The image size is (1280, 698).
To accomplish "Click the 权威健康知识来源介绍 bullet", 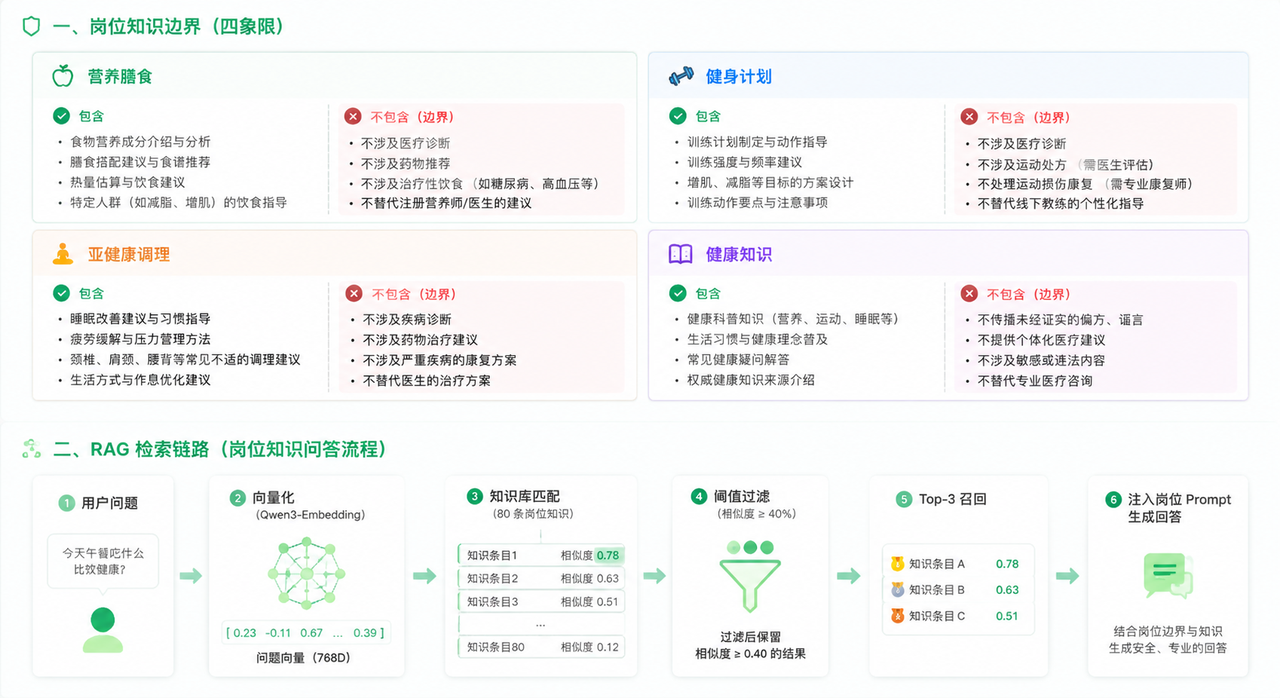I will point(751,380).
